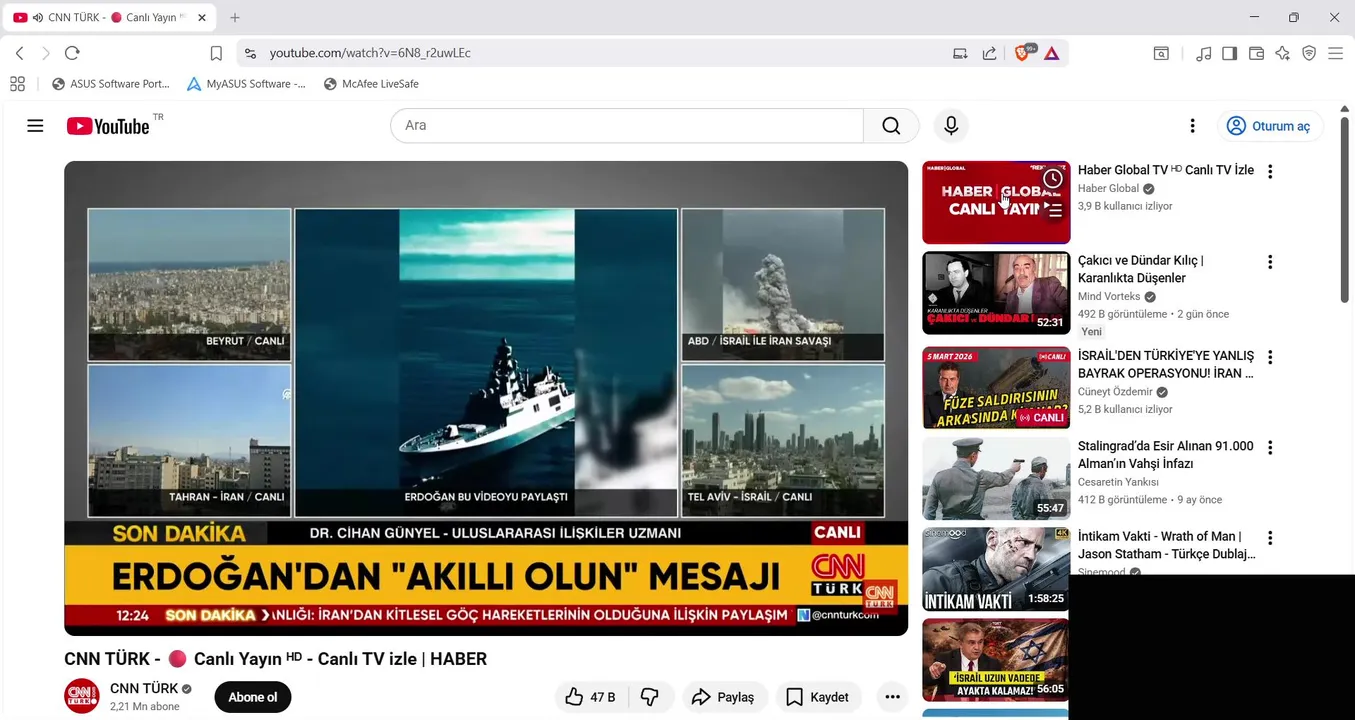Open YouTube settings three-dot menu
1355x720 pixels.
pos(1192,126)
